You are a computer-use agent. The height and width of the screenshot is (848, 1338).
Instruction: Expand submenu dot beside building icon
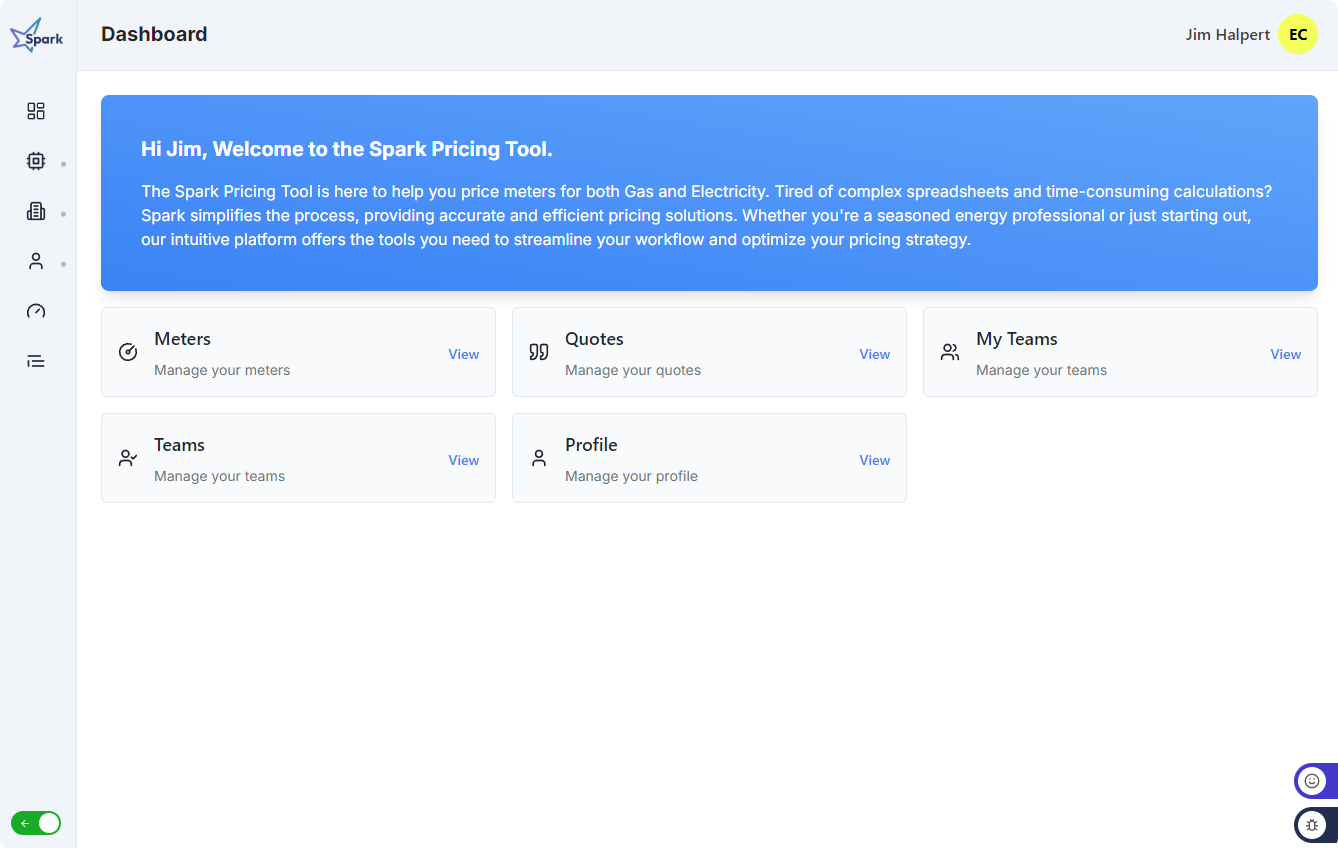tap(64, 214)
